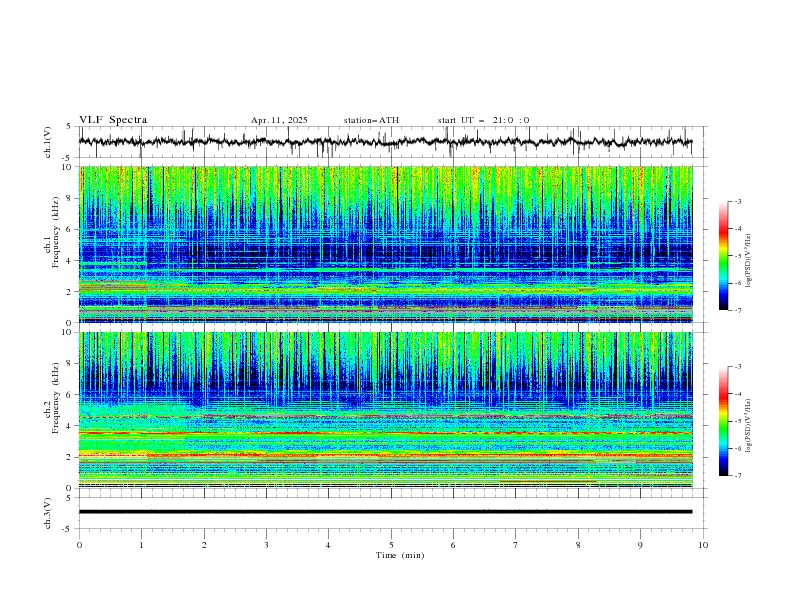Click the ch.1 "Frequency (kHz)" axis label
Viewport: 792px width, 612px height.
(x=55, y=233)
